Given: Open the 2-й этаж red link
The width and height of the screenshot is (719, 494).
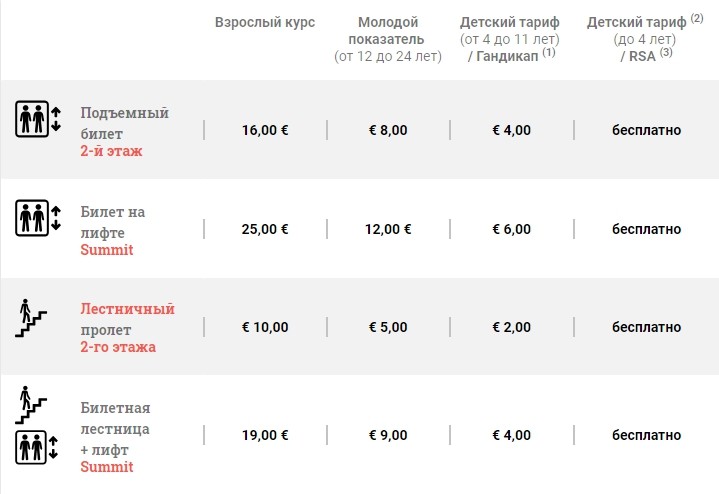Looking at the screenshot, I should click(x=111, y=151).
